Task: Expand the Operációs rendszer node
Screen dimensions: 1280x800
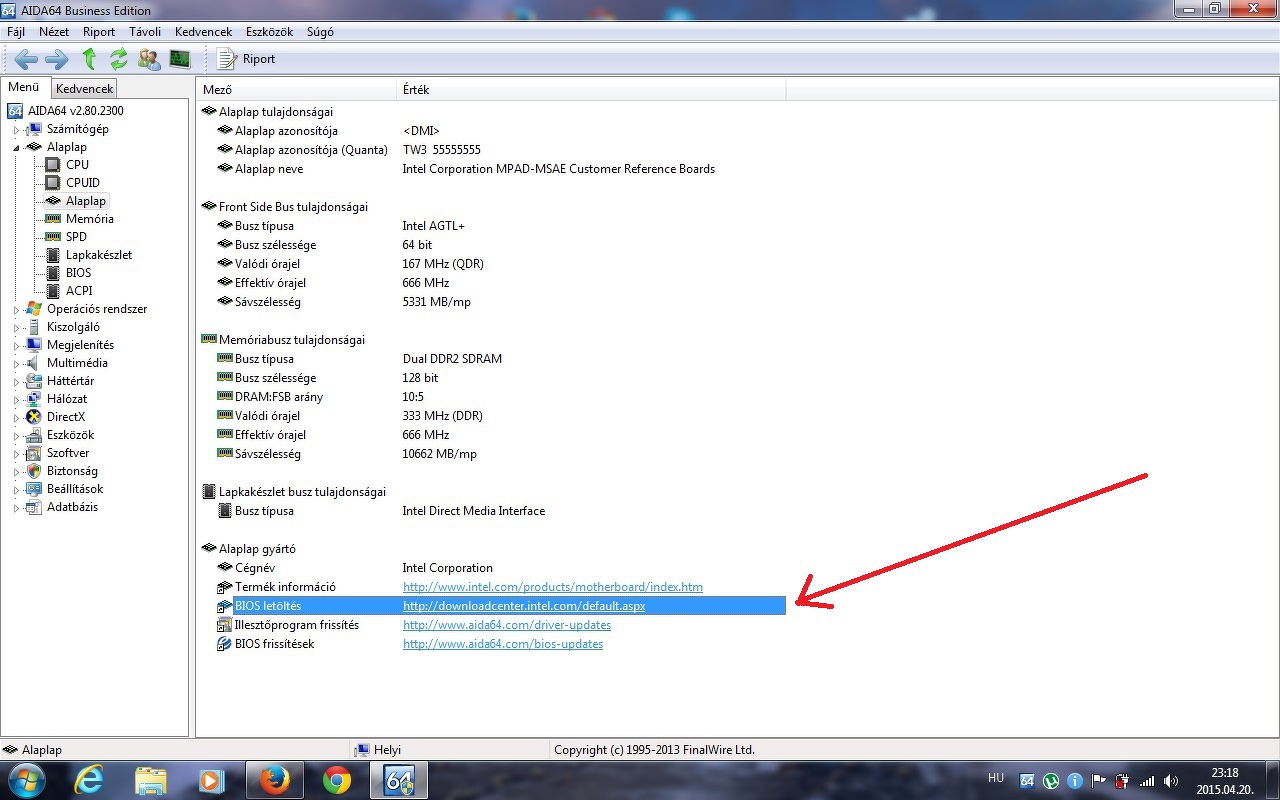Action: [16, 310]
